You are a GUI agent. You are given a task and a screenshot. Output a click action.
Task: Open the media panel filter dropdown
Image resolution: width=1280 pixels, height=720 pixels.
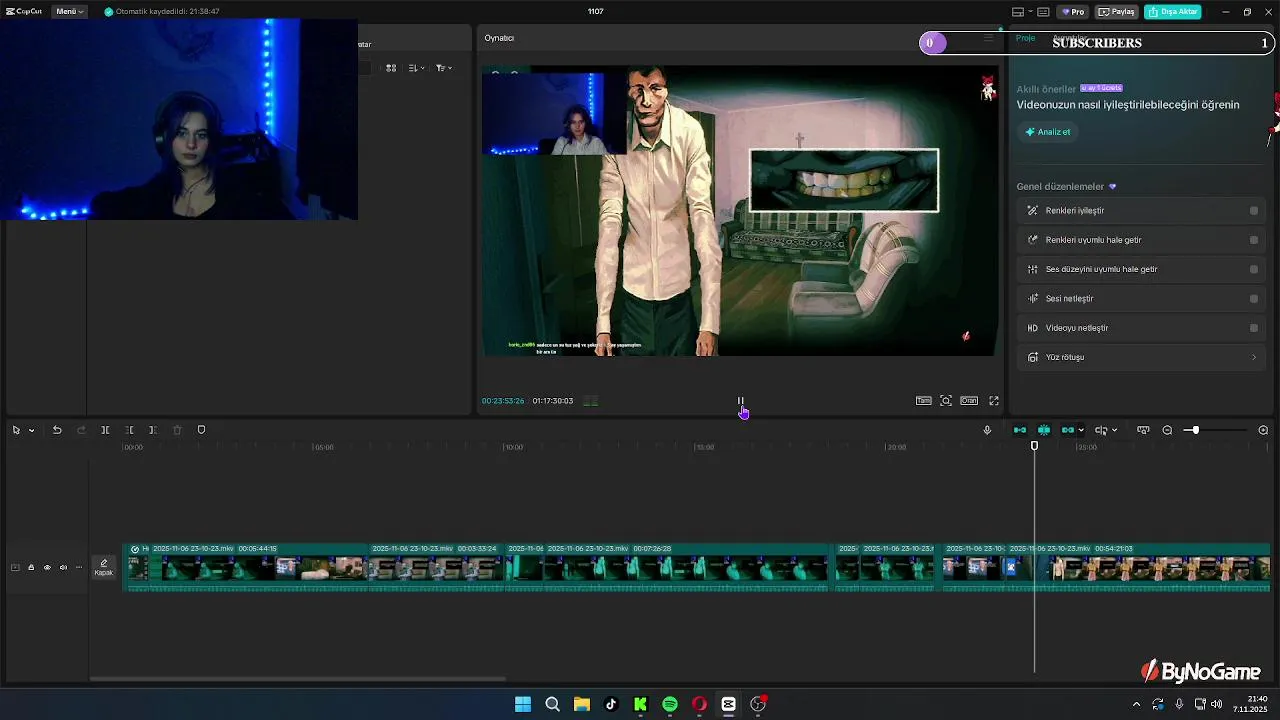[x=444, y=68]
